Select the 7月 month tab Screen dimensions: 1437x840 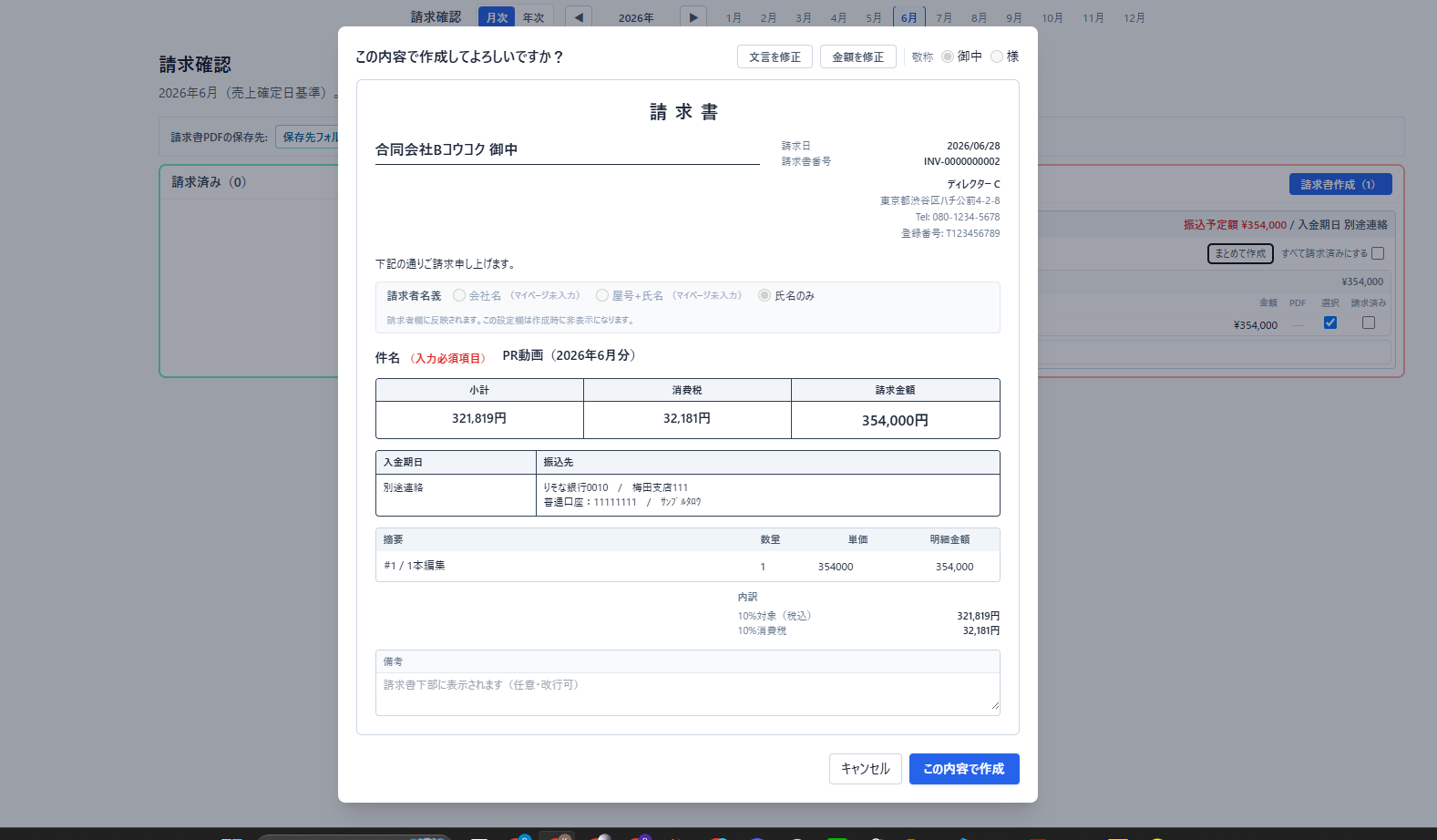click(944, 17)
